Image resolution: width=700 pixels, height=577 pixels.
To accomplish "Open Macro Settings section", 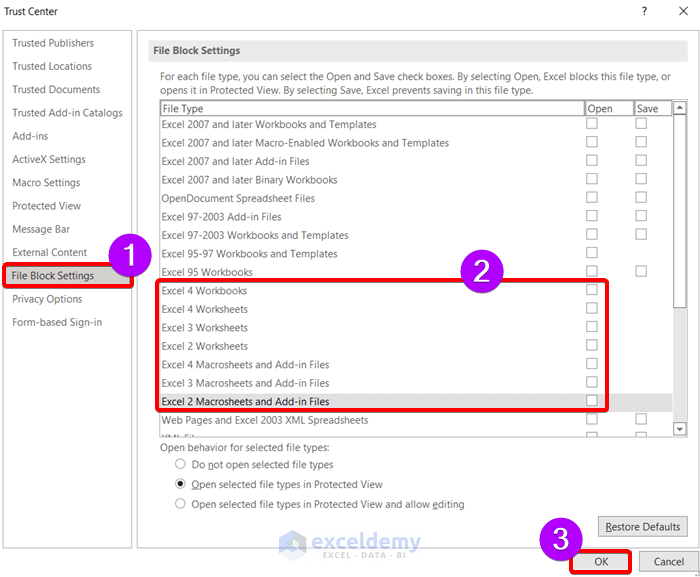I will 46,182.
